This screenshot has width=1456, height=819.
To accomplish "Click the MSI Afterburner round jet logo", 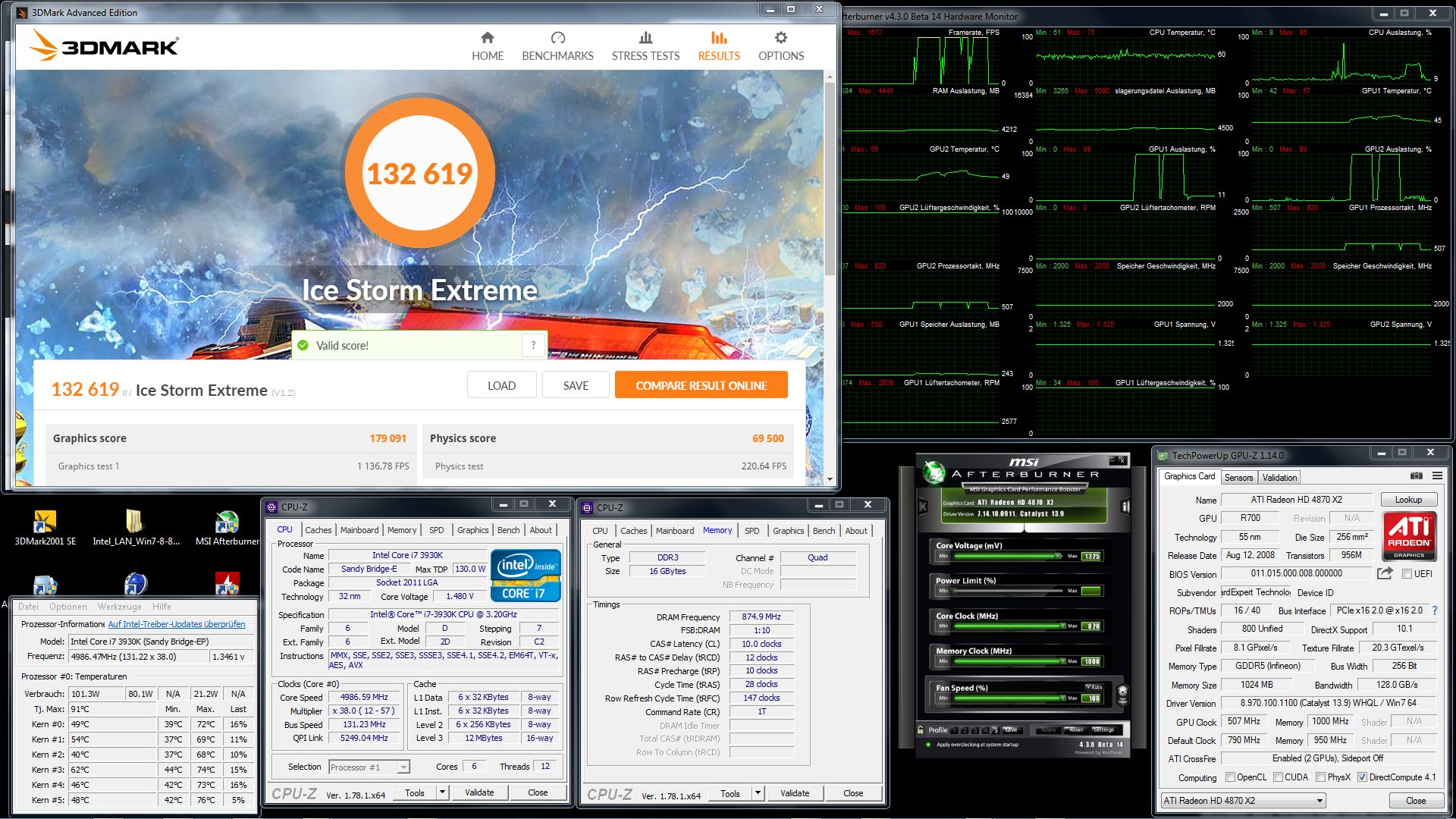I will (x=934, y=472).
